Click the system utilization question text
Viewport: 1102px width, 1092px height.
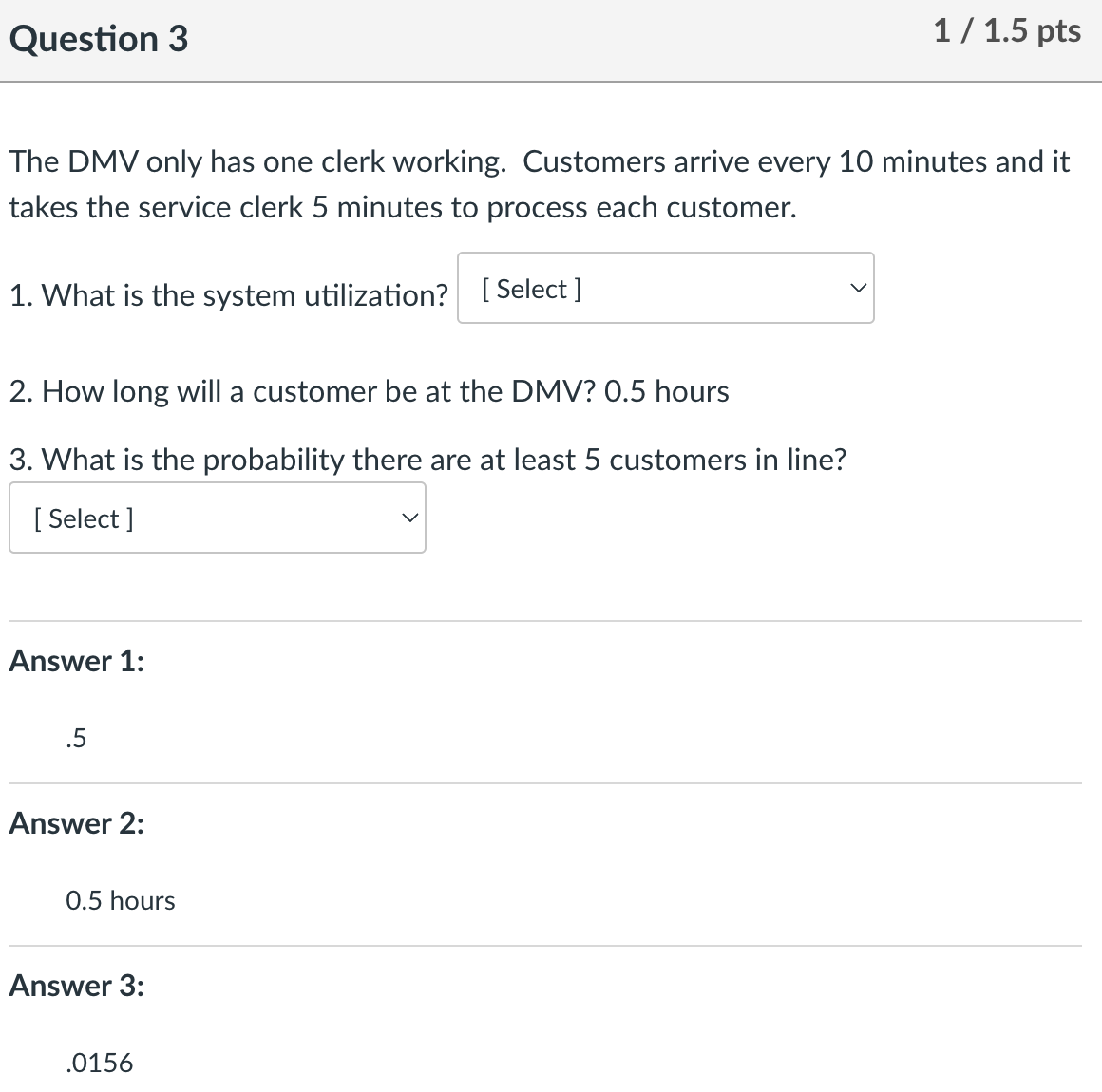pos(228,295)
